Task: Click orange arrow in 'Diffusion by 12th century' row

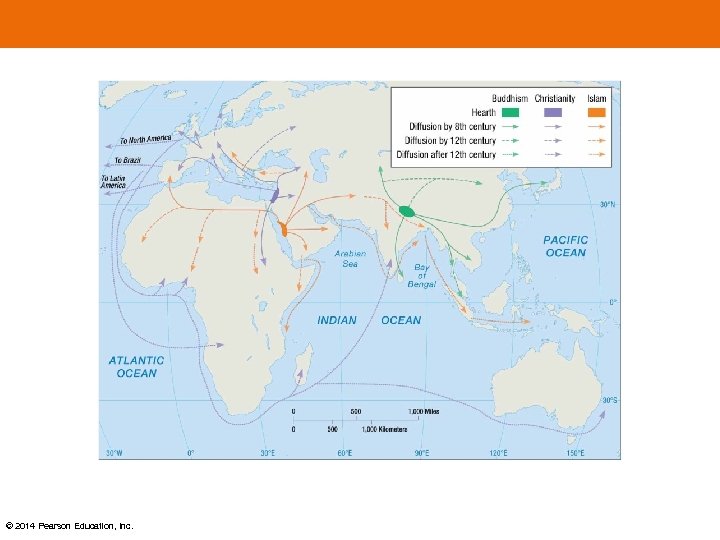Action: 596,141
